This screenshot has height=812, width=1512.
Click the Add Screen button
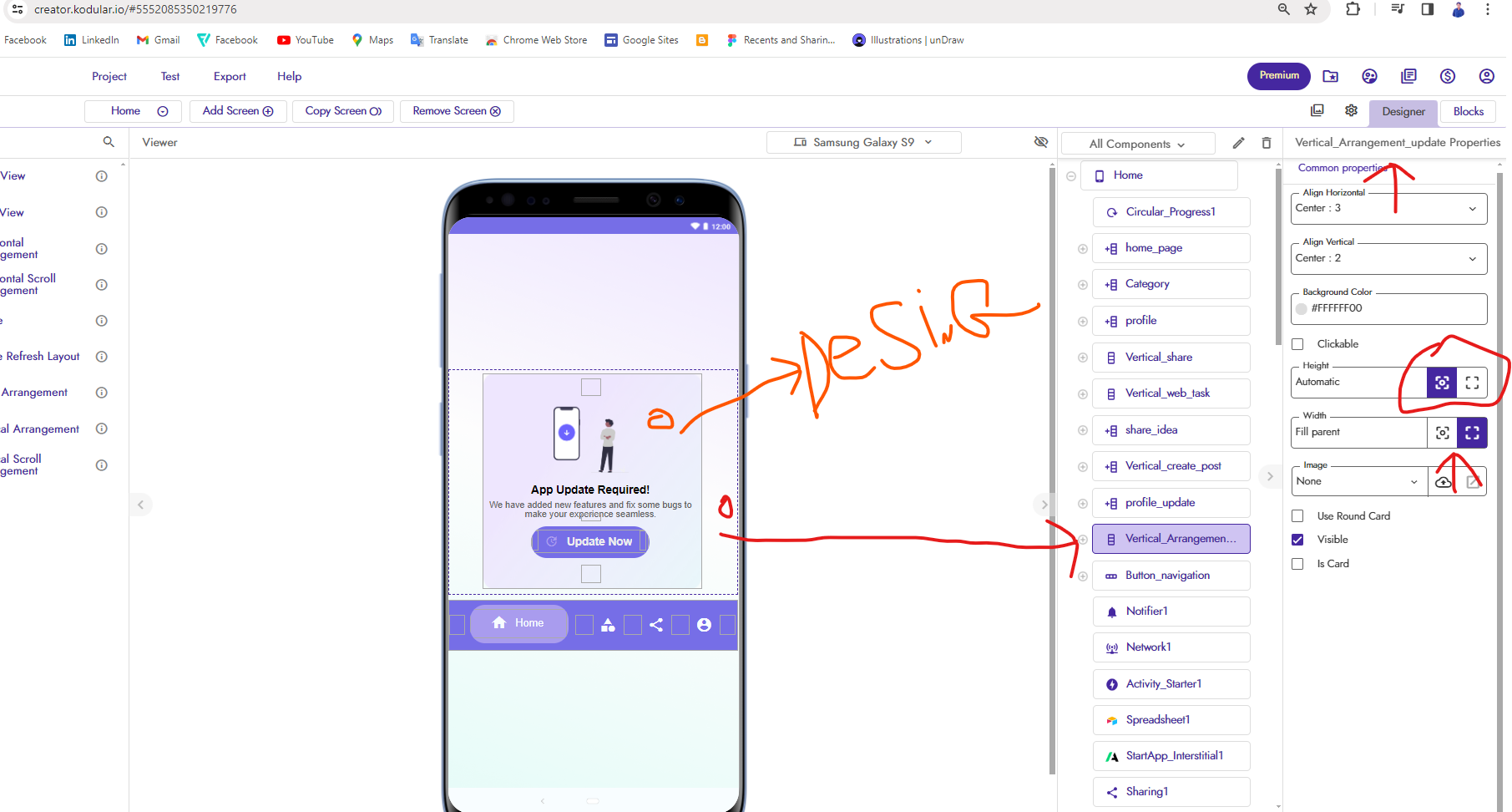click(x=238, y=111)
